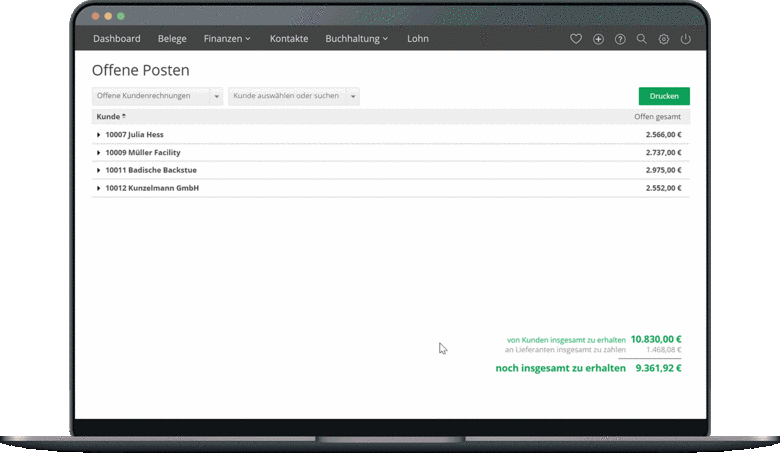The height and width of the screenshot is (476, 780).
Task: Click the power logout icon
Action: tap(686, 39)
